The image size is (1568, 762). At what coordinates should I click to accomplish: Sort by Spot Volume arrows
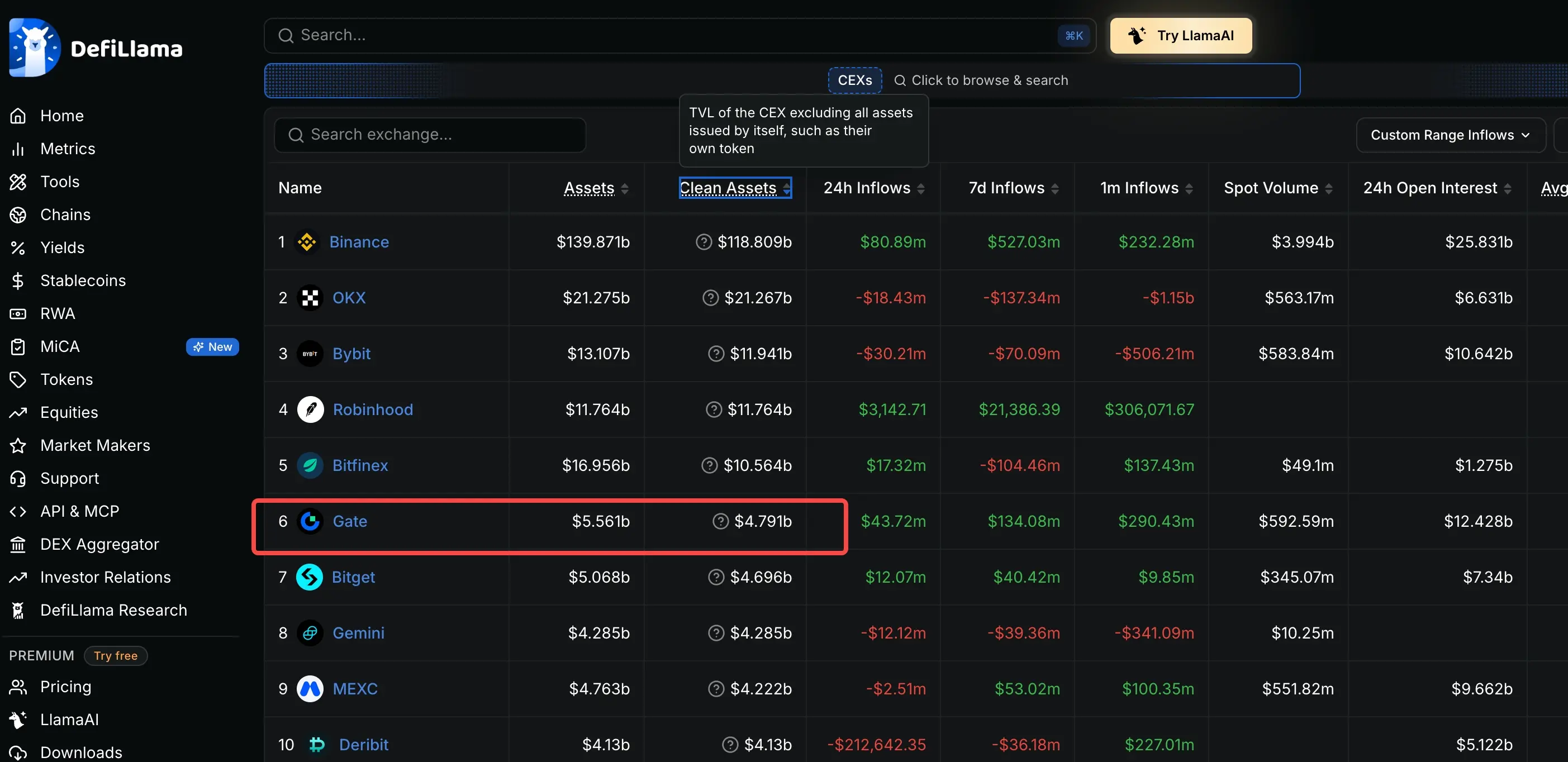[x=1328, y=189]
